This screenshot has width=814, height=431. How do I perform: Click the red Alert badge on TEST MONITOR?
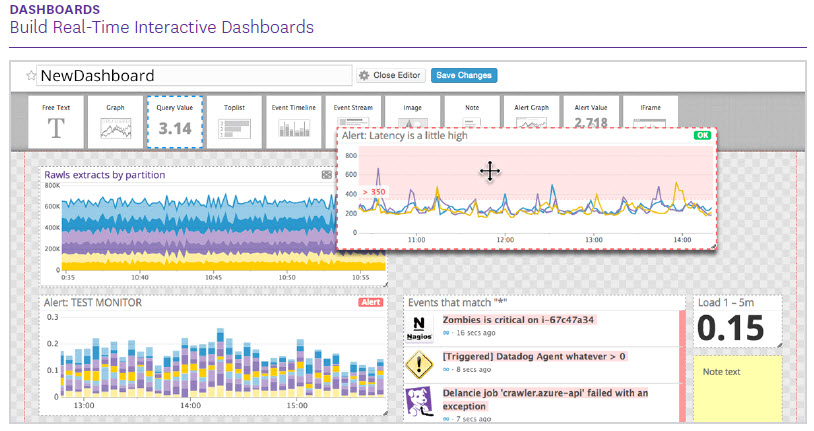coord(370,302)
